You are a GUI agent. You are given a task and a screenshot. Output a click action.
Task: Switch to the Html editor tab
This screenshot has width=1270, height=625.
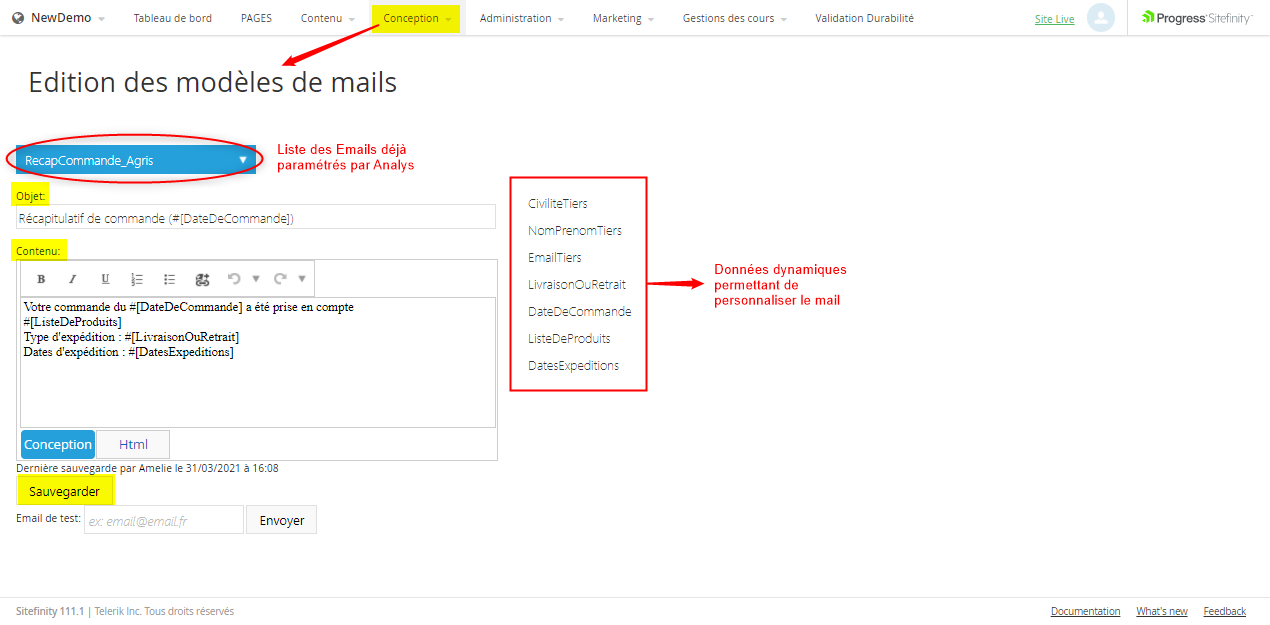click(133, 444)
